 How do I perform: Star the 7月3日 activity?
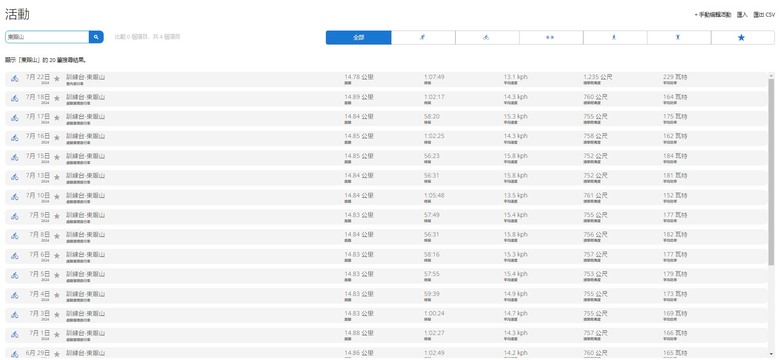click(x=57, y=315)
